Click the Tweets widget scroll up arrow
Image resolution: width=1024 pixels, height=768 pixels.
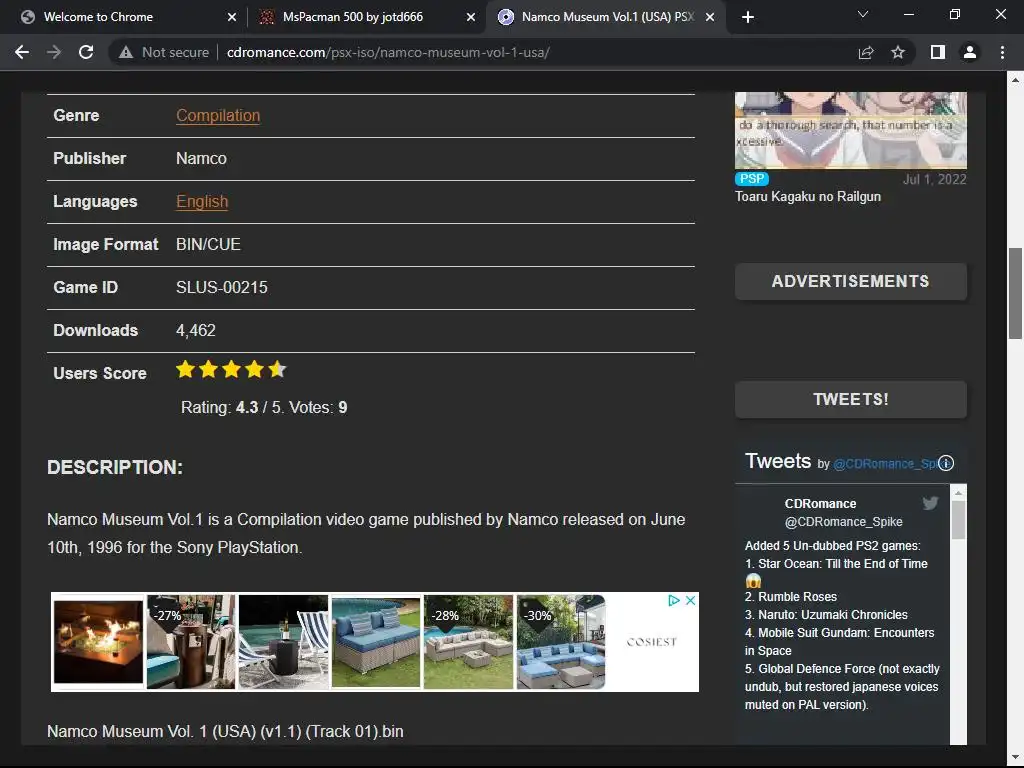tap(958, 492)
